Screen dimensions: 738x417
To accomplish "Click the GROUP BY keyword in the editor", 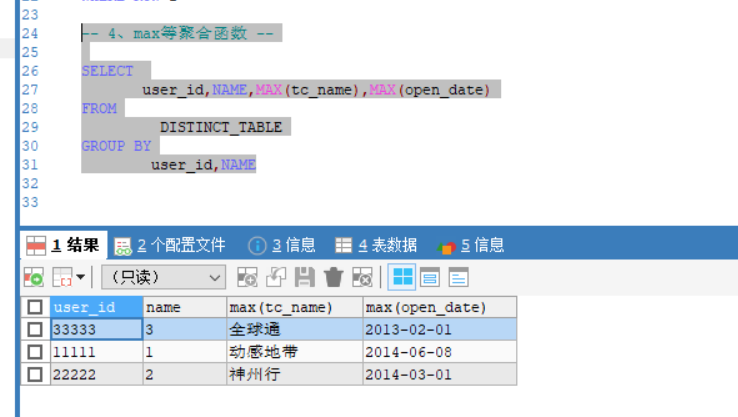I will (x=116, y=146).
